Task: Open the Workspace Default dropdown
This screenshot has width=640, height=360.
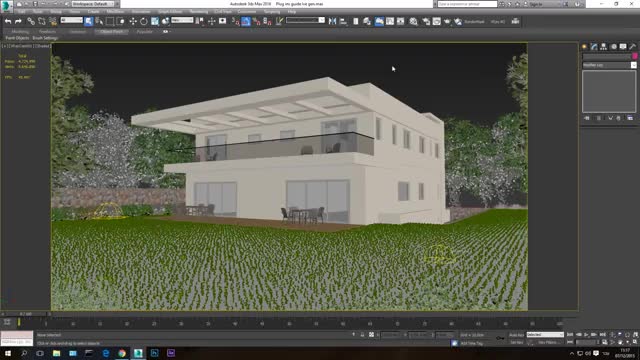Action: [x=93, y=4]
